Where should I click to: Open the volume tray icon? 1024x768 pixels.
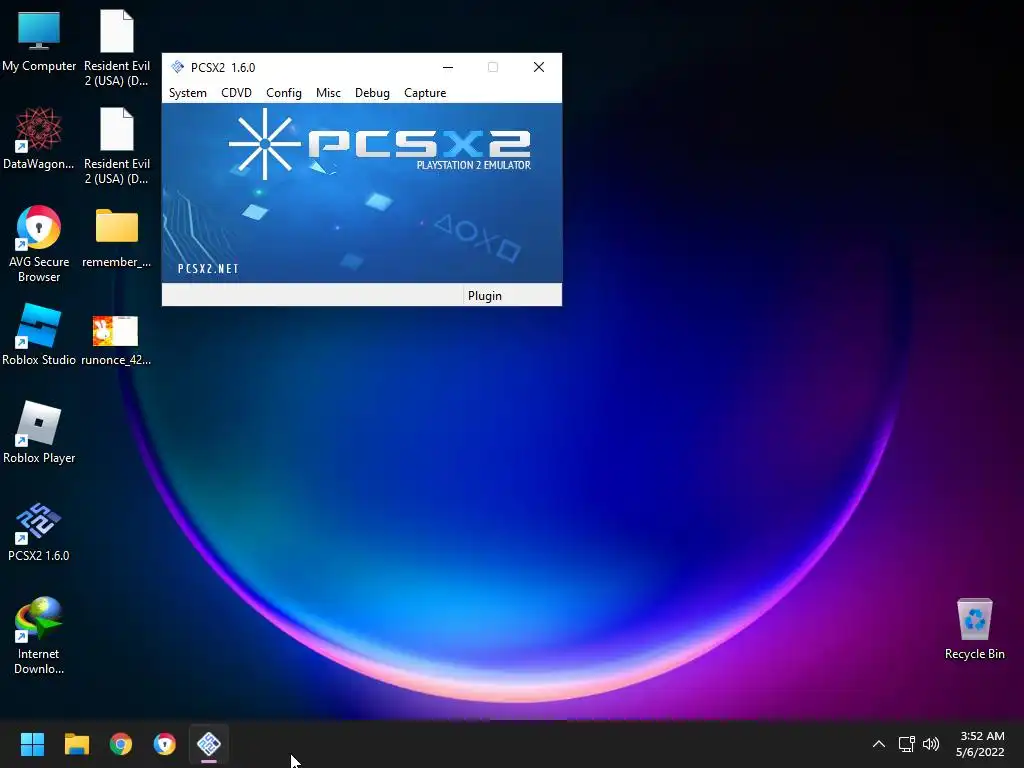pos(931,744)
